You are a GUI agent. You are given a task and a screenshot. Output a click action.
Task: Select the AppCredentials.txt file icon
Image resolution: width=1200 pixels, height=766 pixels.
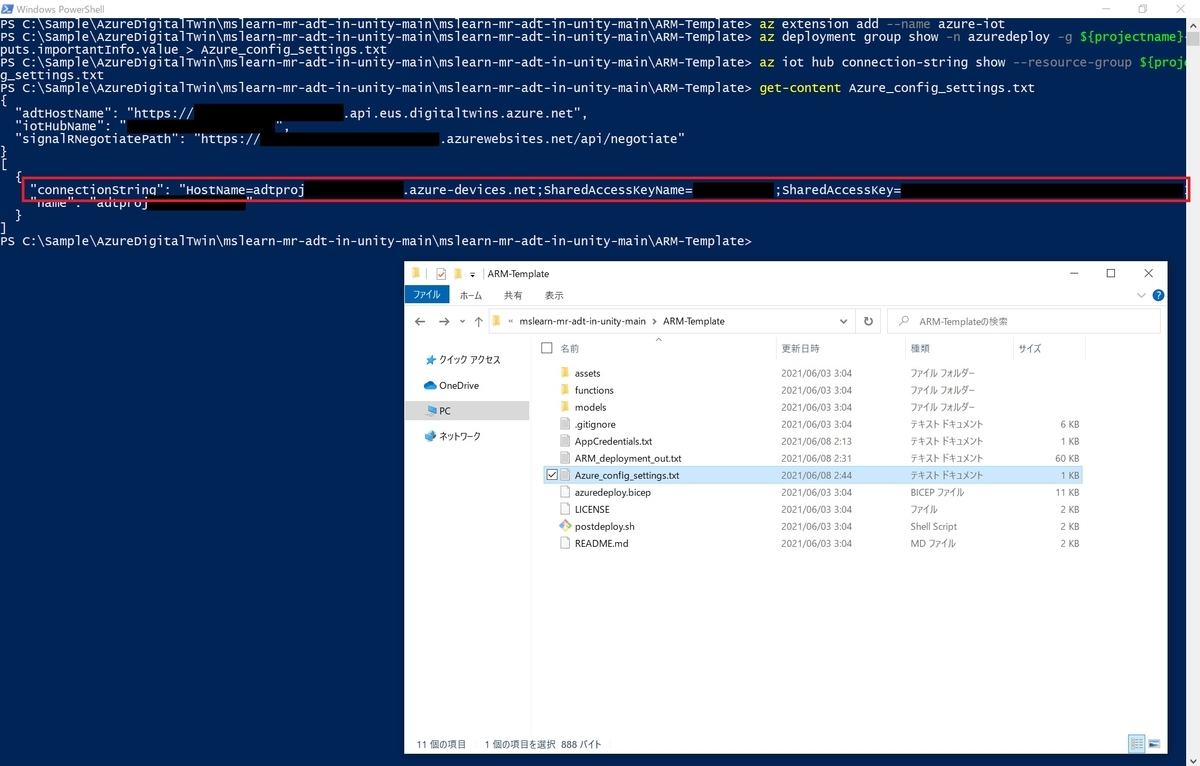(565, 441)
